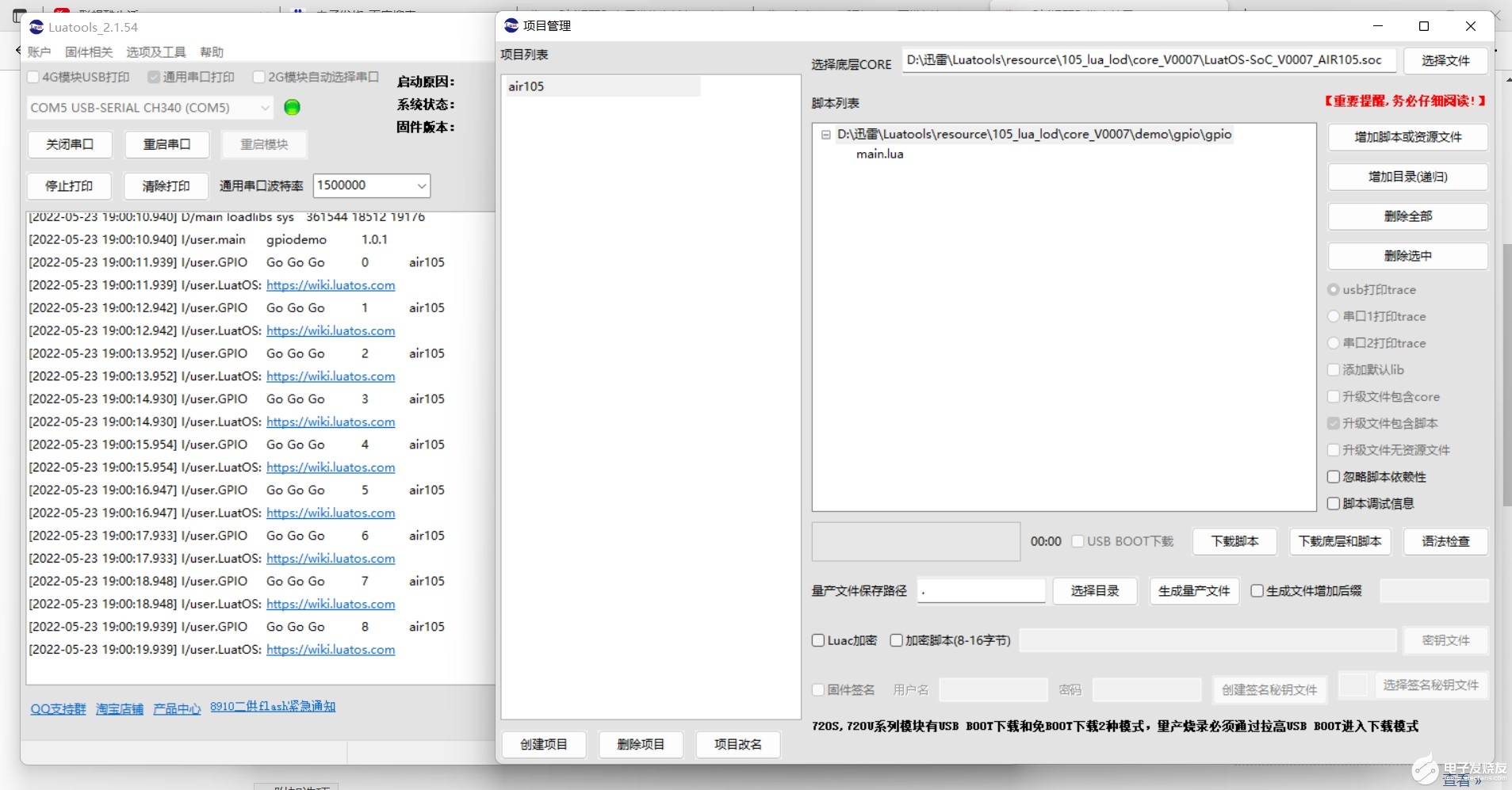Click the Luatools app logo icon
The height and width of the screenshot is (790, 1512).
point(36,27)
